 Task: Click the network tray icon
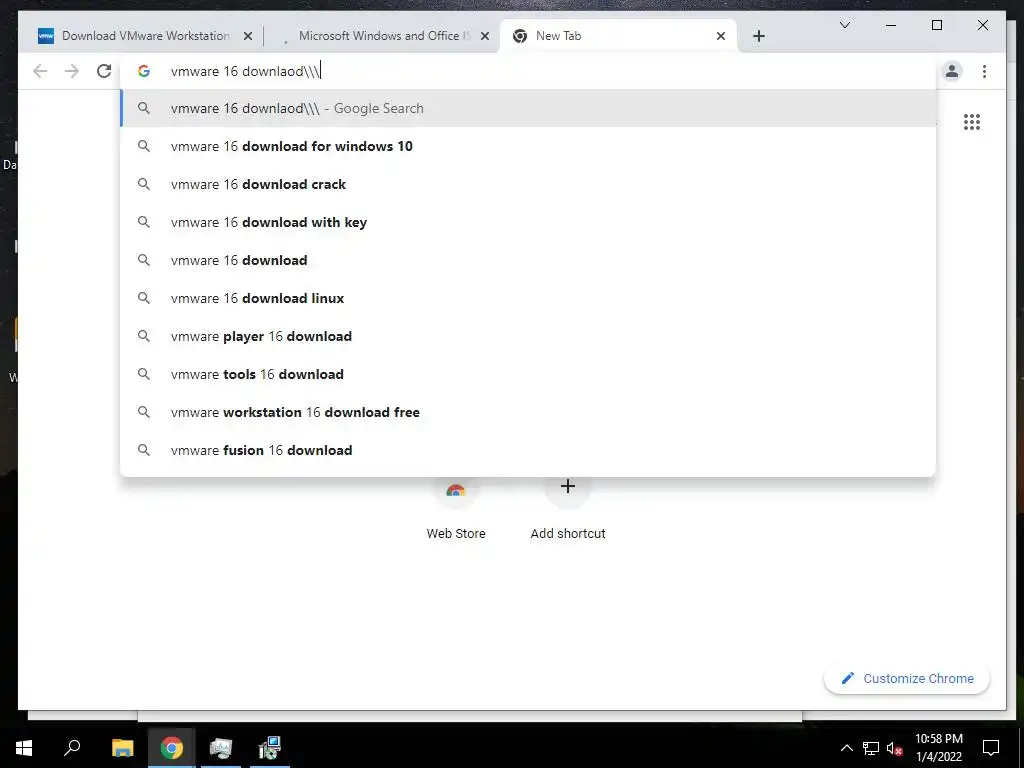point(871,748)
